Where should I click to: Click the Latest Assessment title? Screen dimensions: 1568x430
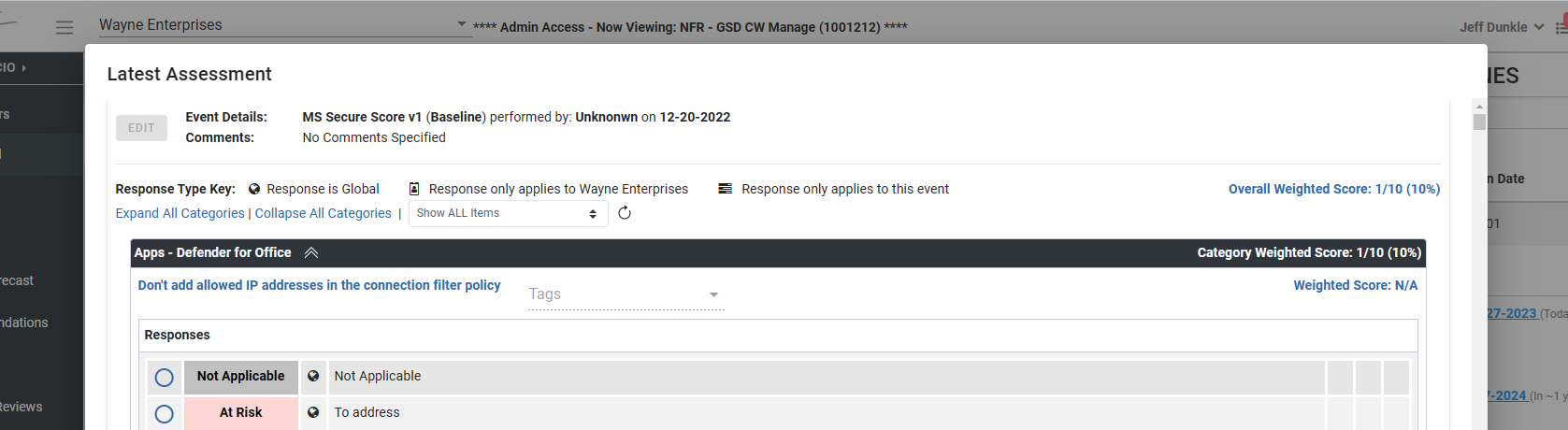(x=189, y=74)
